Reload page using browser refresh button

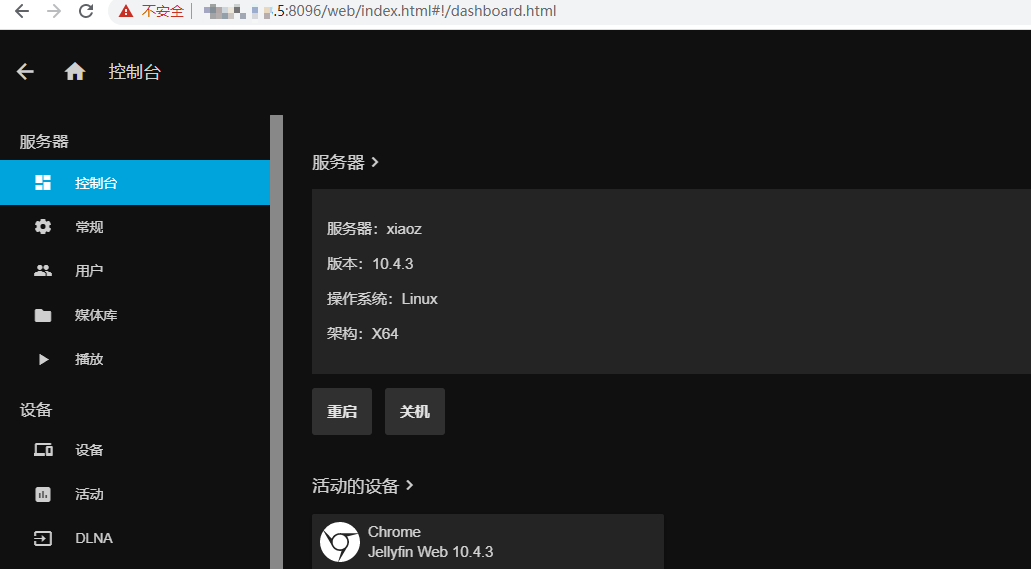(86, 12)
